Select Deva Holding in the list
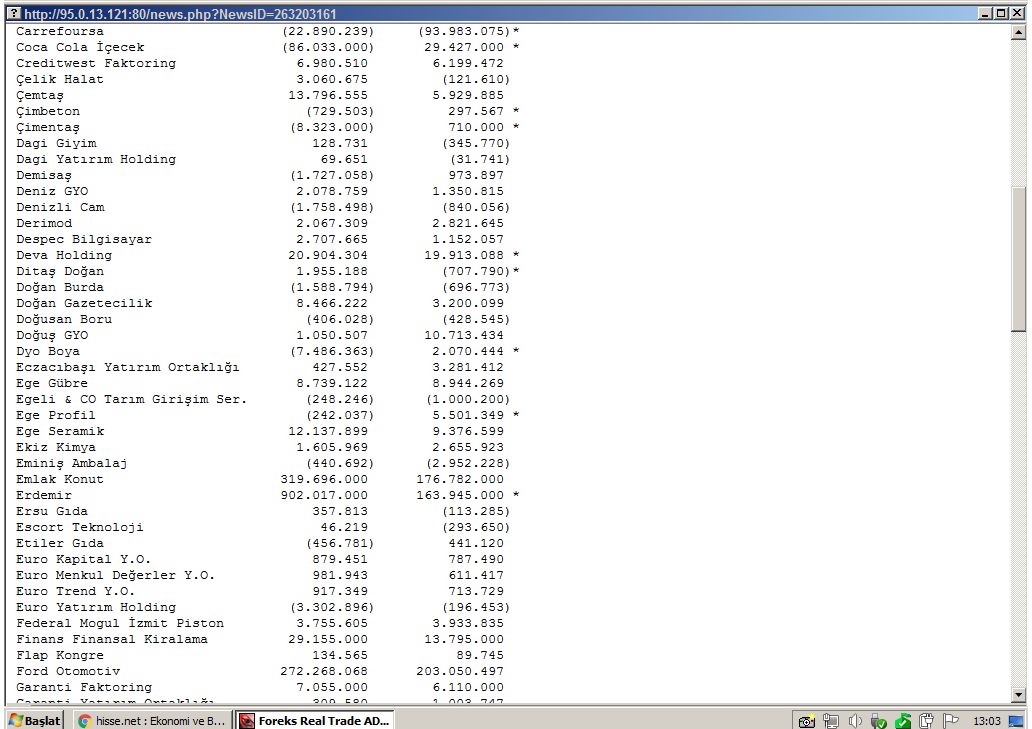1032x729 pixels. click(x=64, y=255)
